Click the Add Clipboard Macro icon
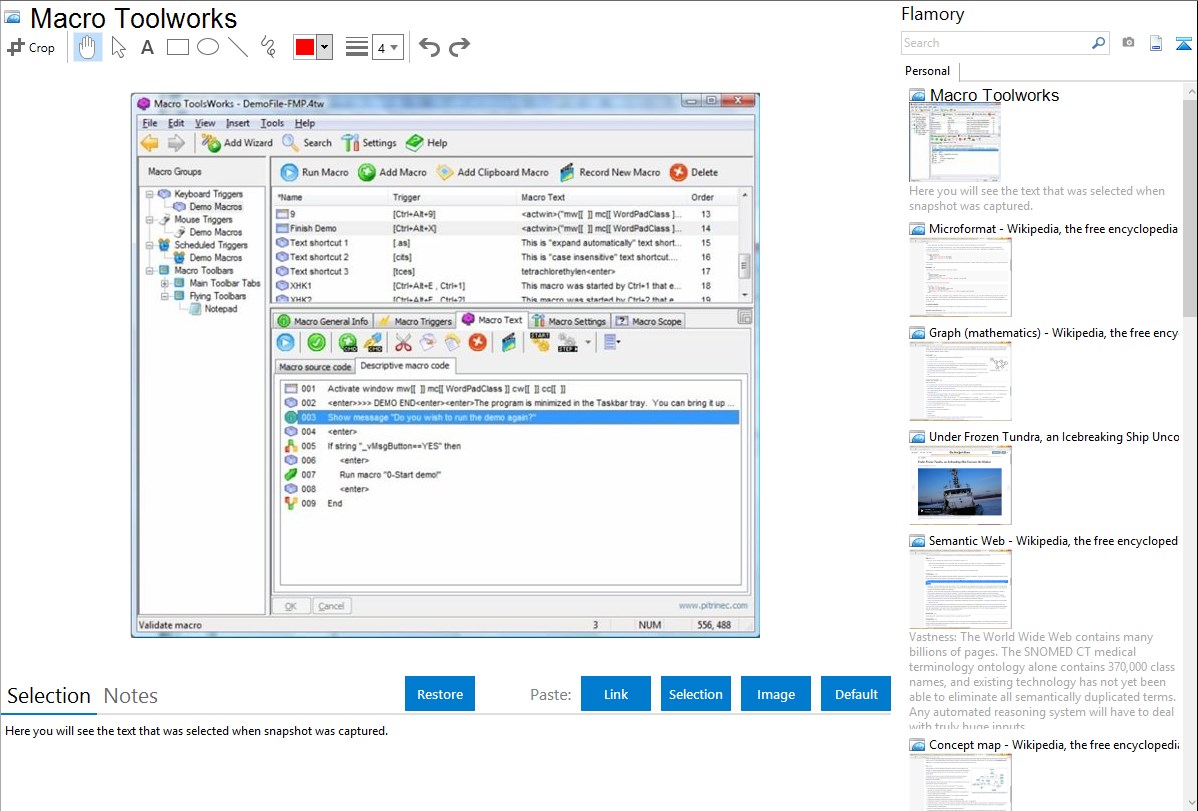The width and height of the screenshot is (1198, 811). coord(445,173)
